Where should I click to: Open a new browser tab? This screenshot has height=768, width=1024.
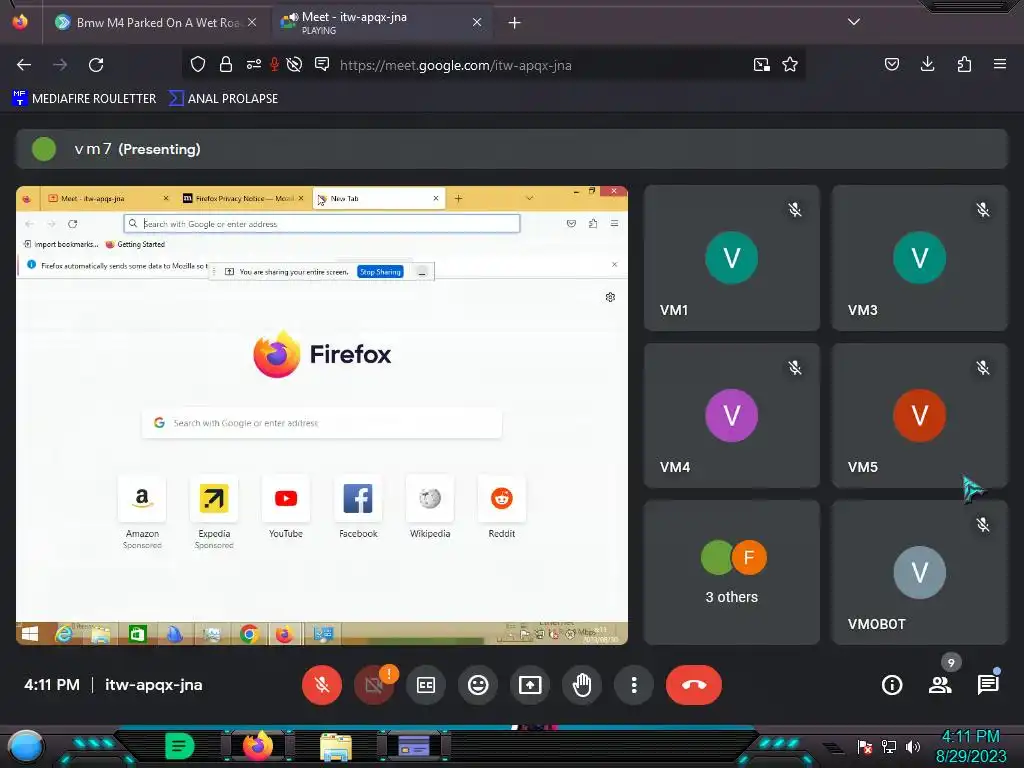click(x=515, y=23)
